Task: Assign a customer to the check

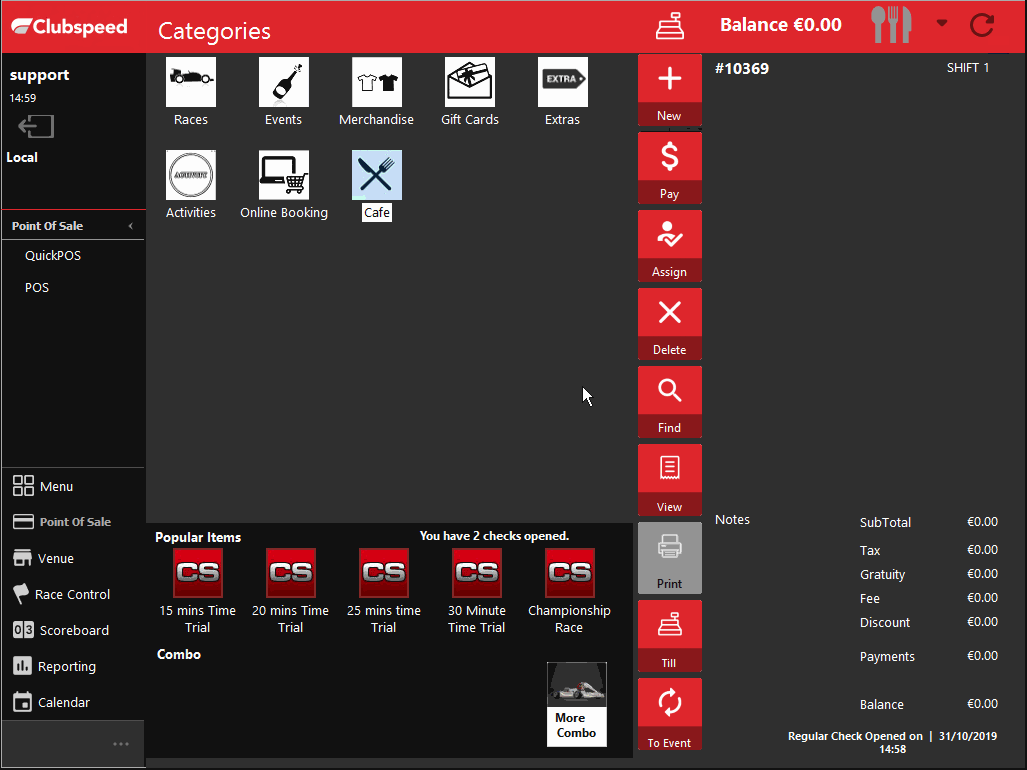Action: 669,246
